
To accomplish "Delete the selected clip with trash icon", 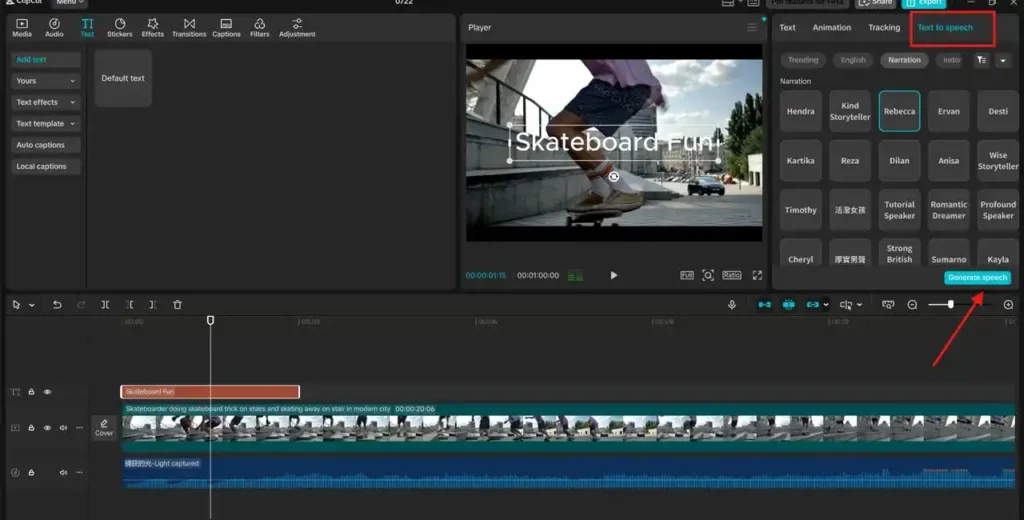I will [x=177, y=304].
